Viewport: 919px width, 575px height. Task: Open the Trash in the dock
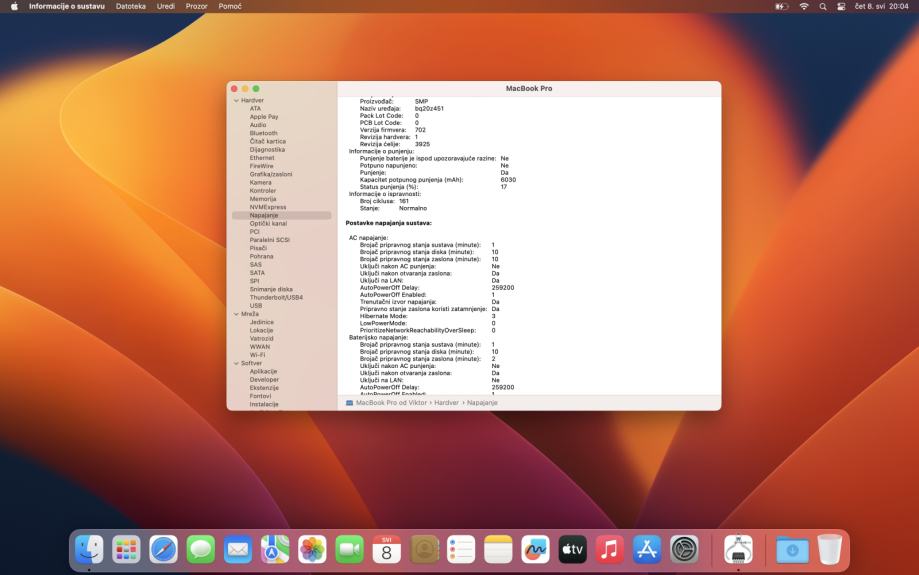(x=830, y=549)
